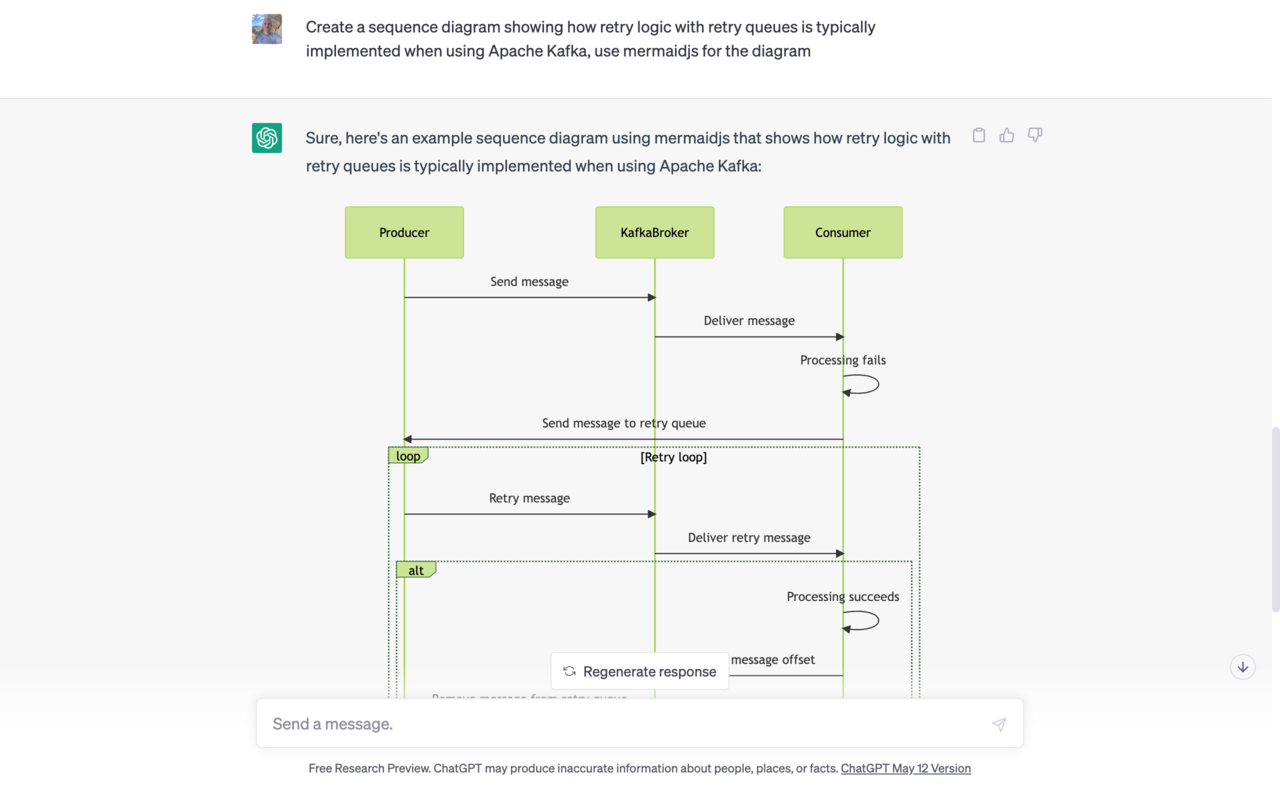Image resolution: width=1280 pixels, height=800 pixels.
Task: Select the KafkaBroker node in the diagram
Action: coord(654,232)
